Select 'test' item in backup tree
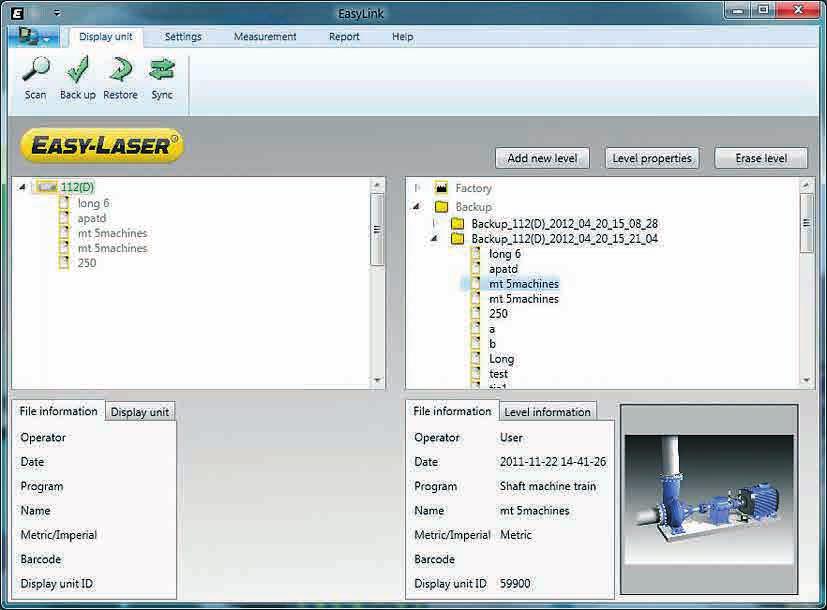 point(498,374)
